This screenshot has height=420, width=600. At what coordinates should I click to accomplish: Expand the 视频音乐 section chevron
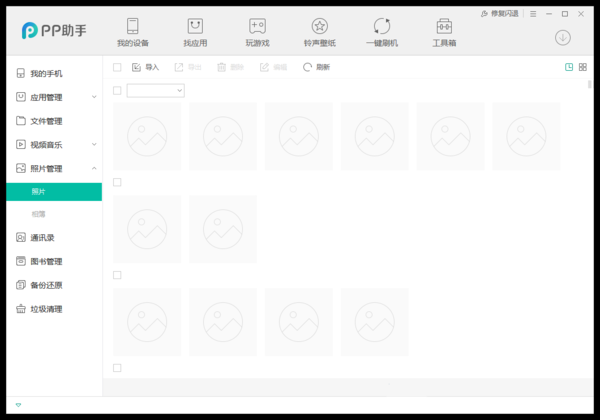pos(94,144)
